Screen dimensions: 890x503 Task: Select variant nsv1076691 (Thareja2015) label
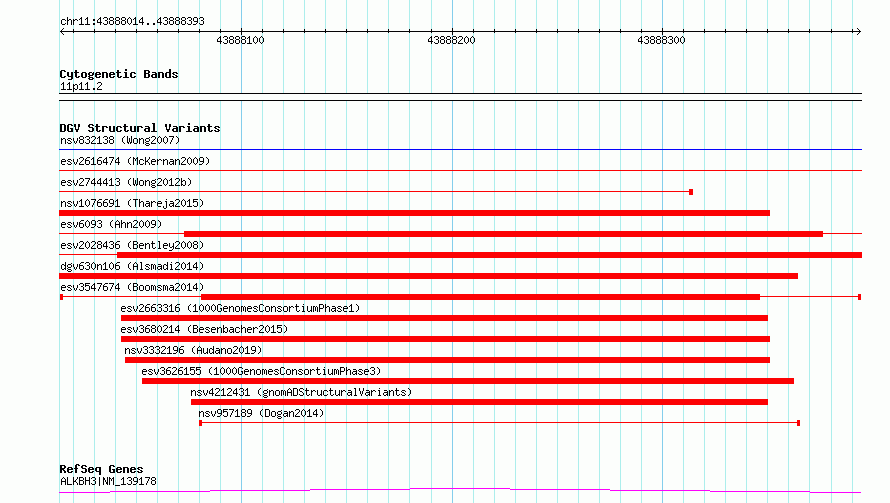click(x=132, y=203)
